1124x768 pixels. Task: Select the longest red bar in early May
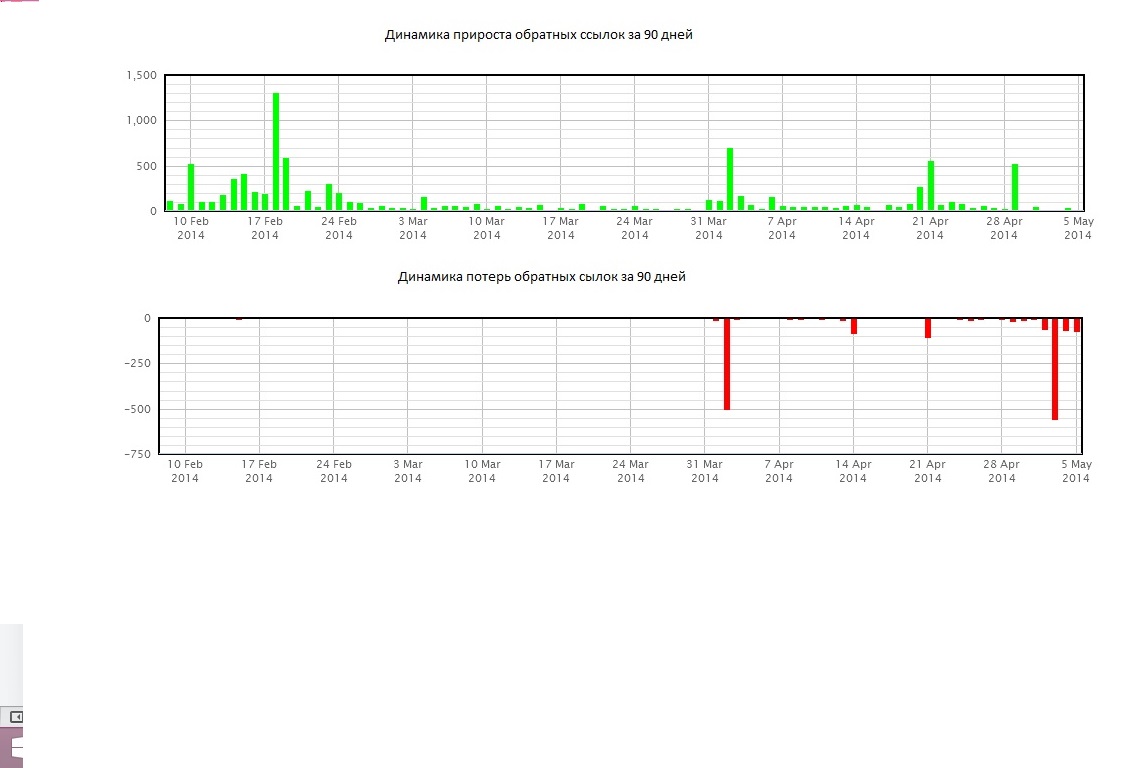pyautogui.click(x=1054, y=369)
